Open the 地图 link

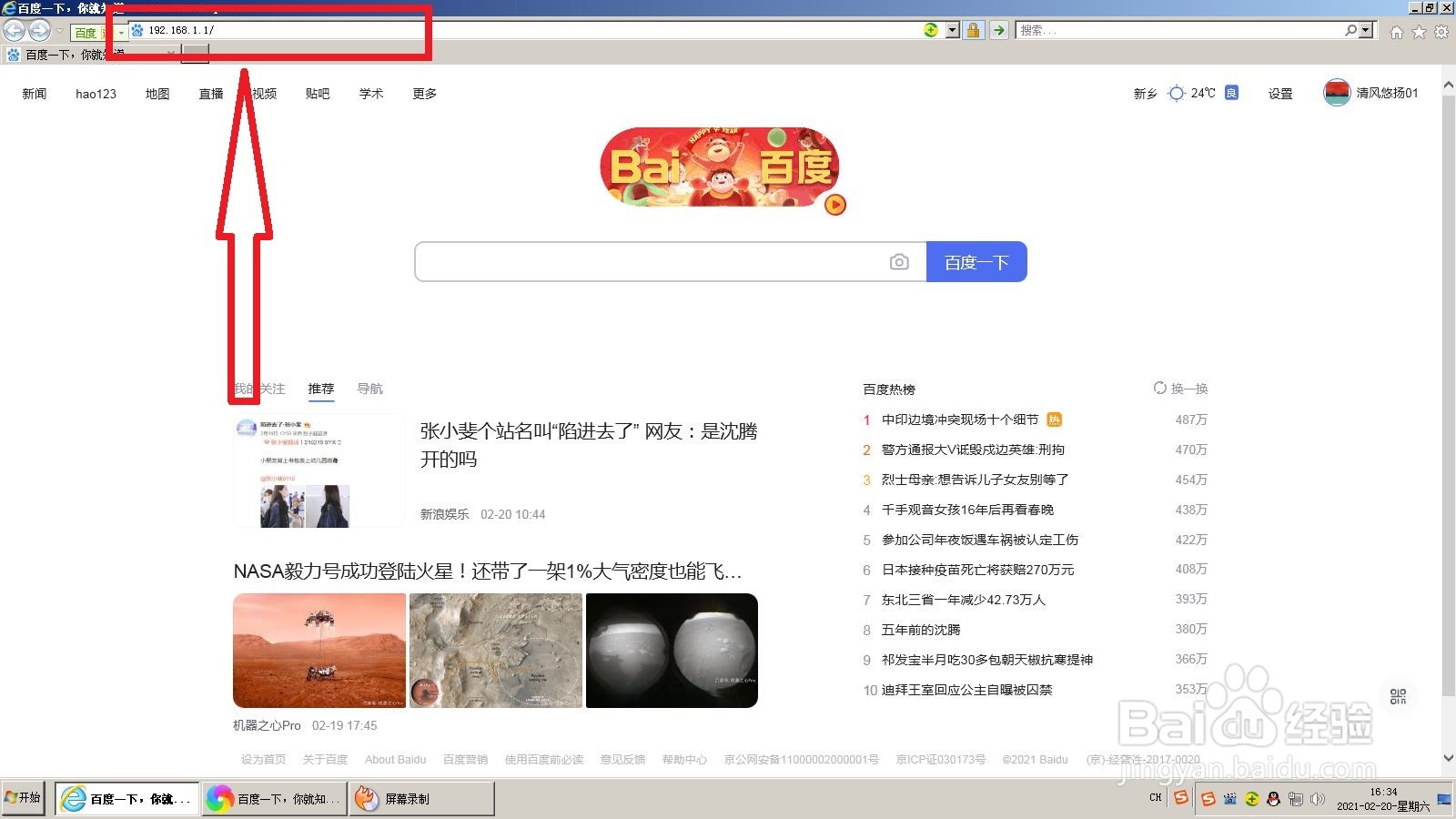pyautogui.click(x=157, y=94)
